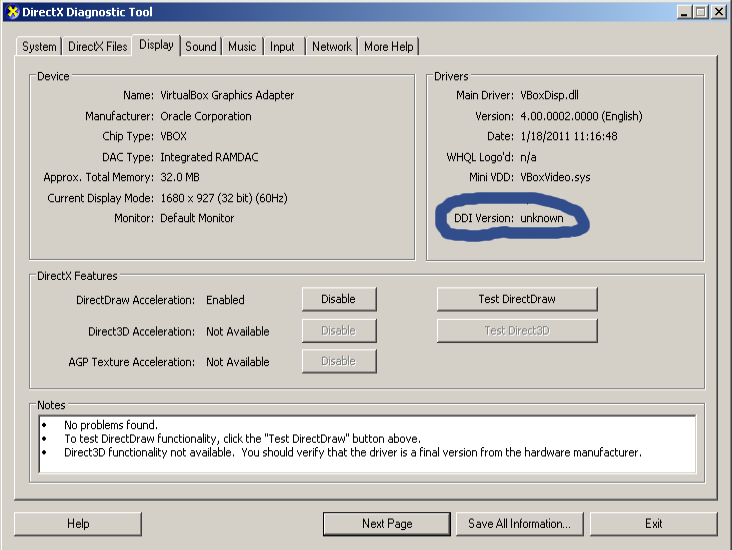Click the '1/18/2011 11:16:48' date value
The width and height of the screenshot is (732, 550).
(569, 136)
